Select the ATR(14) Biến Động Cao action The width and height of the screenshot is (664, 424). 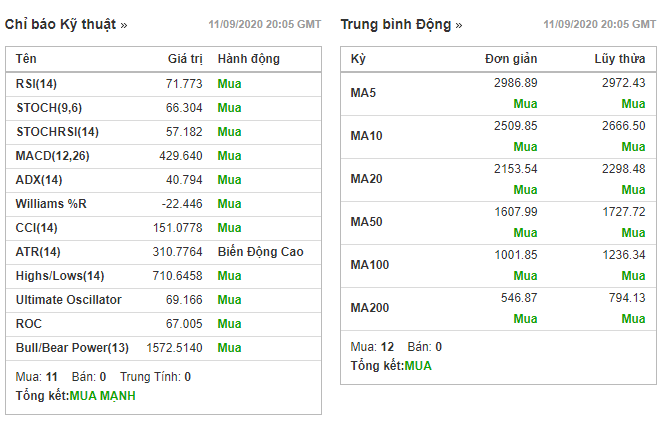[260, 252]
